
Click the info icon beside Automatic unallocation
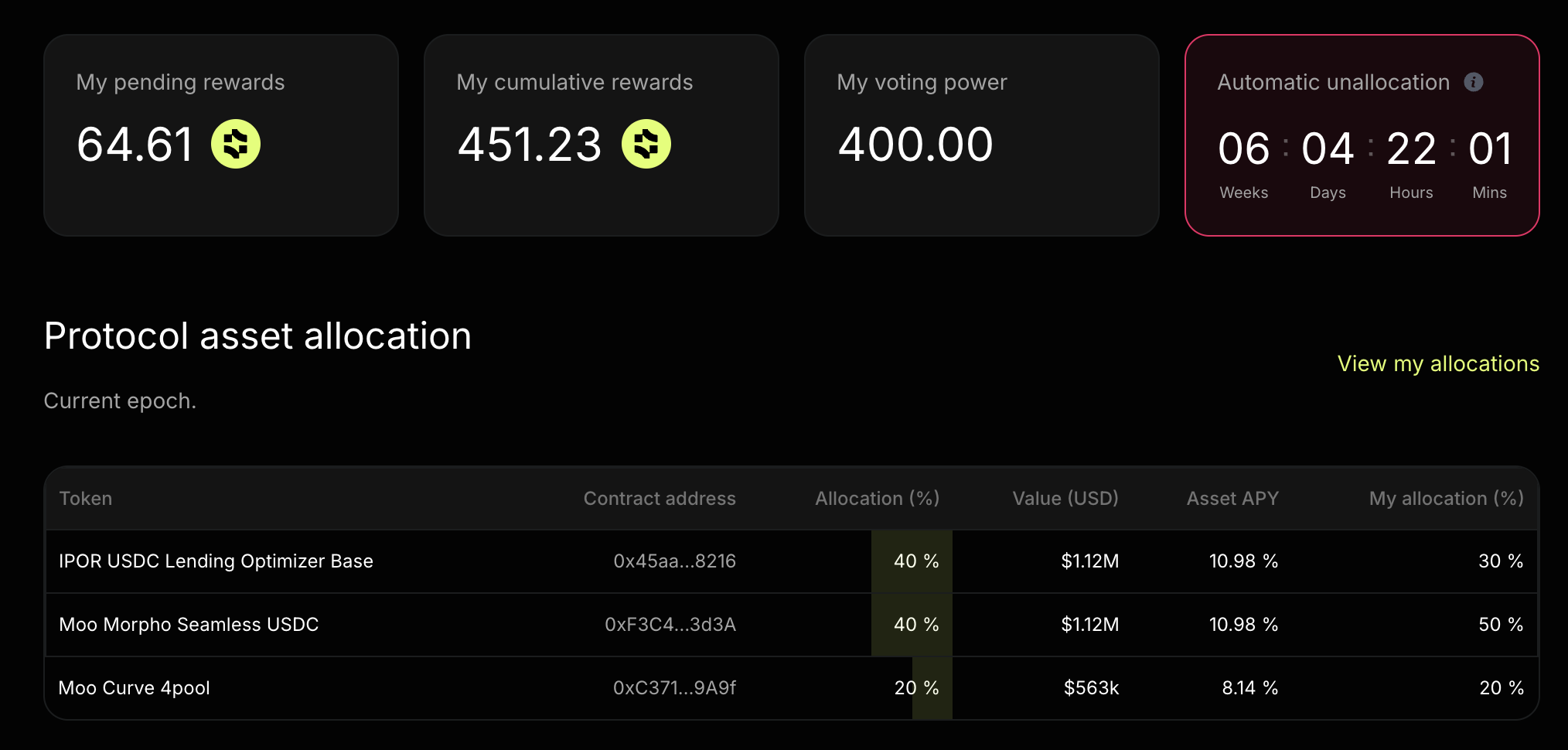tap(1473, 82)
